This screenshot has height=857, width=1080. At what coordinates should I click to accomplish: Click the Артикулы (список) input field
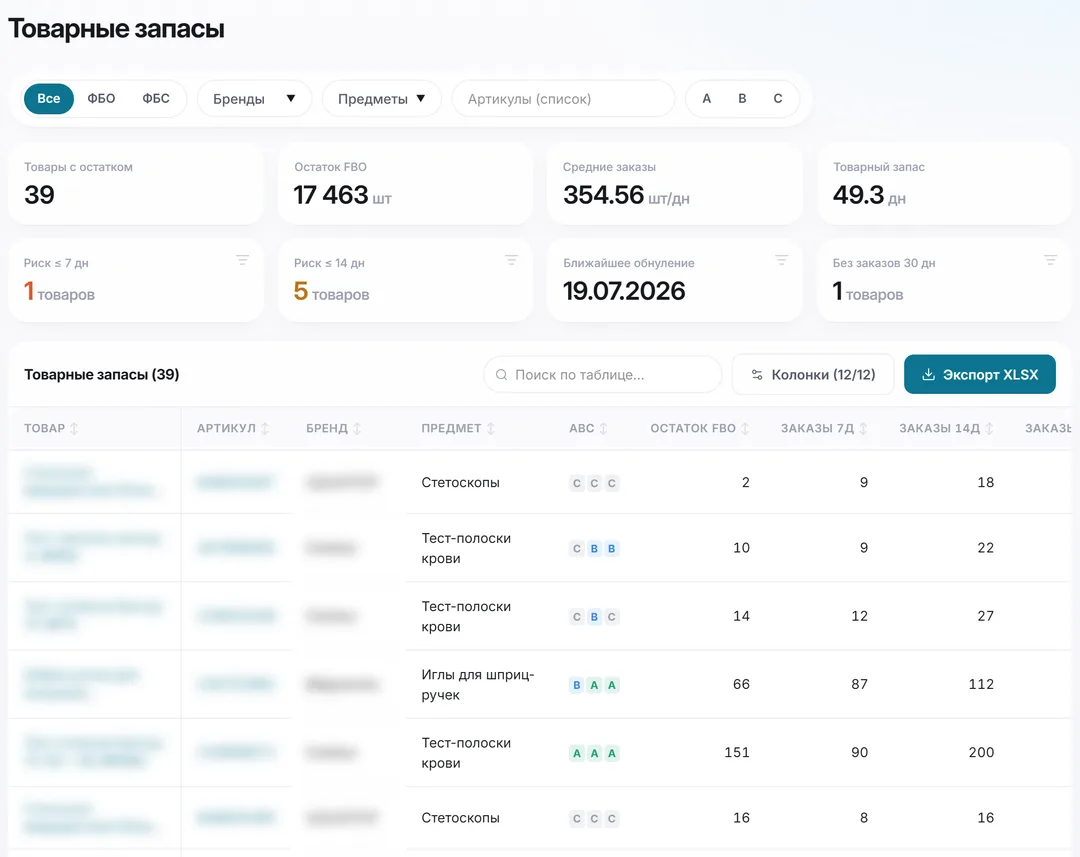click(x=563, y=99)
